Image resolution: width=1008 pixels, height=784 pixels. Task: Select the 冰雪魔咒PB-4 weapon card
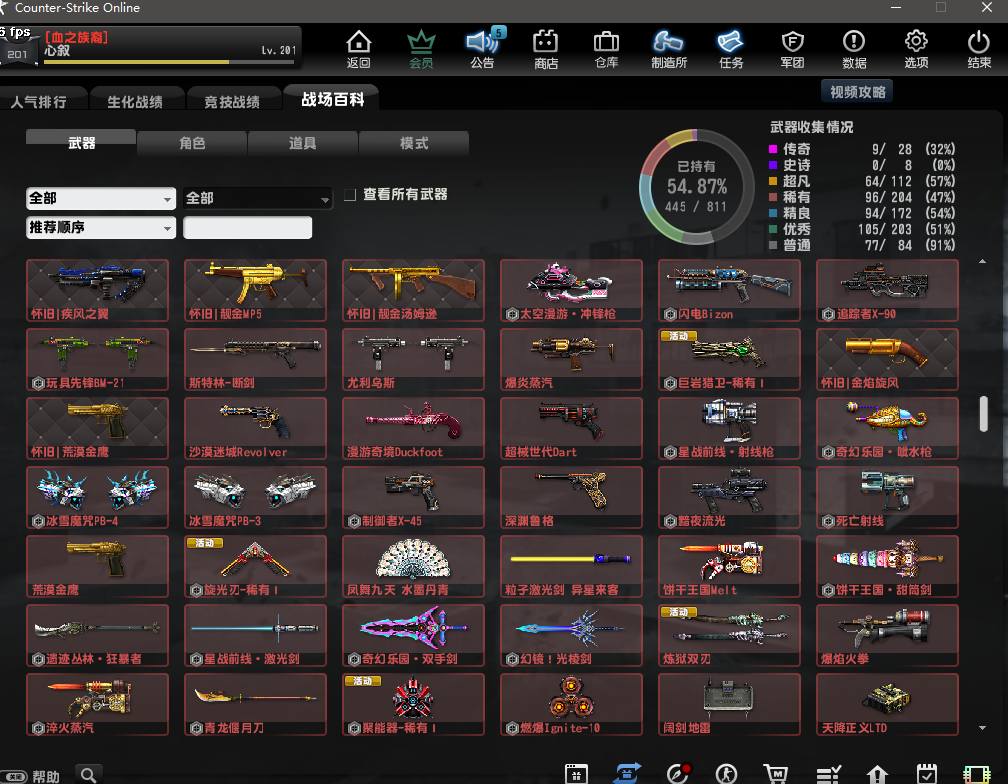click(97, 497)
